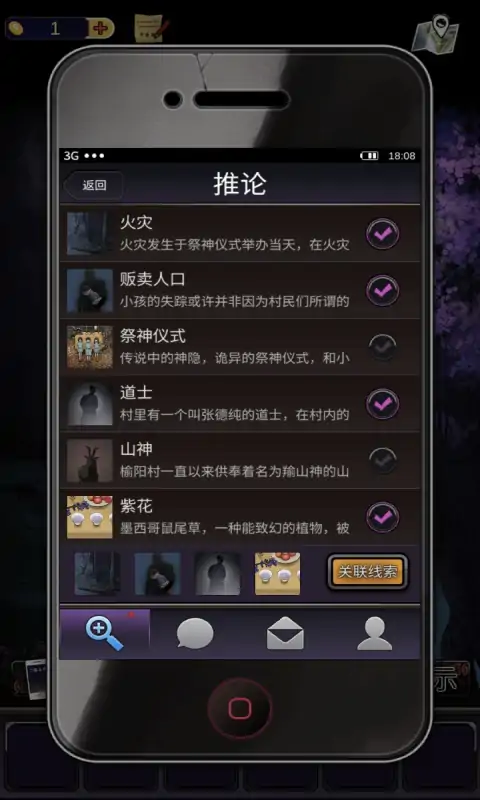Open the 紫花 clue entry
Screen dimensions: 480x800
(240, 517)
